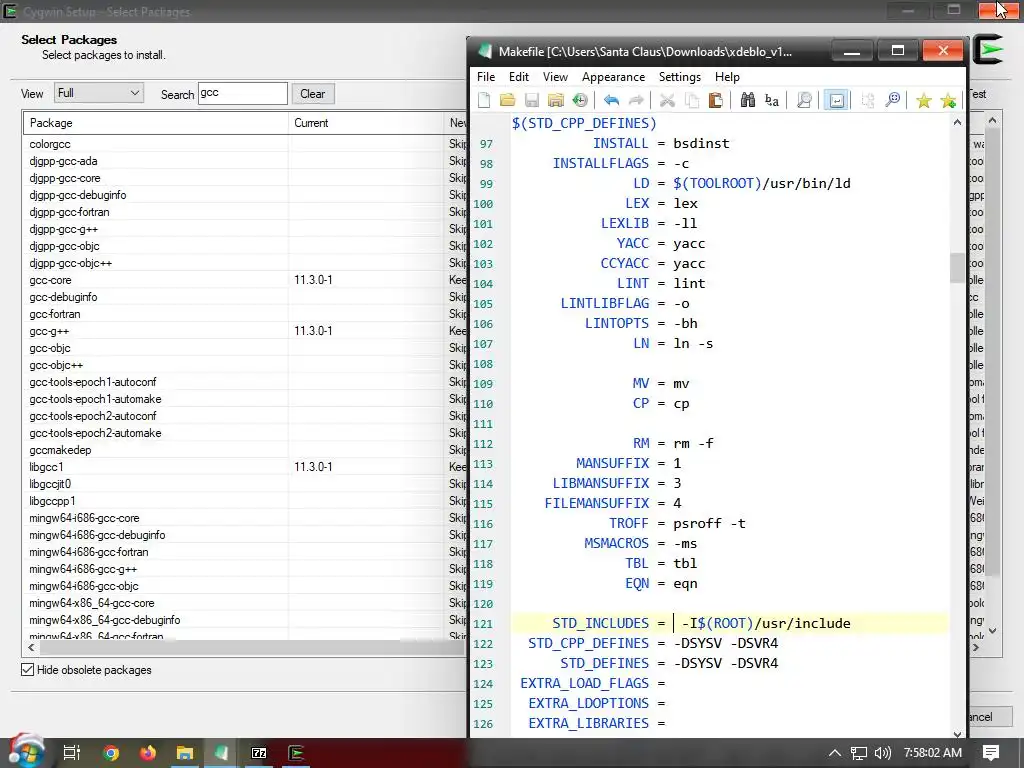Sort by the Current column header
The height and width of the screenshot is (768, 1024).
point(365,123)
